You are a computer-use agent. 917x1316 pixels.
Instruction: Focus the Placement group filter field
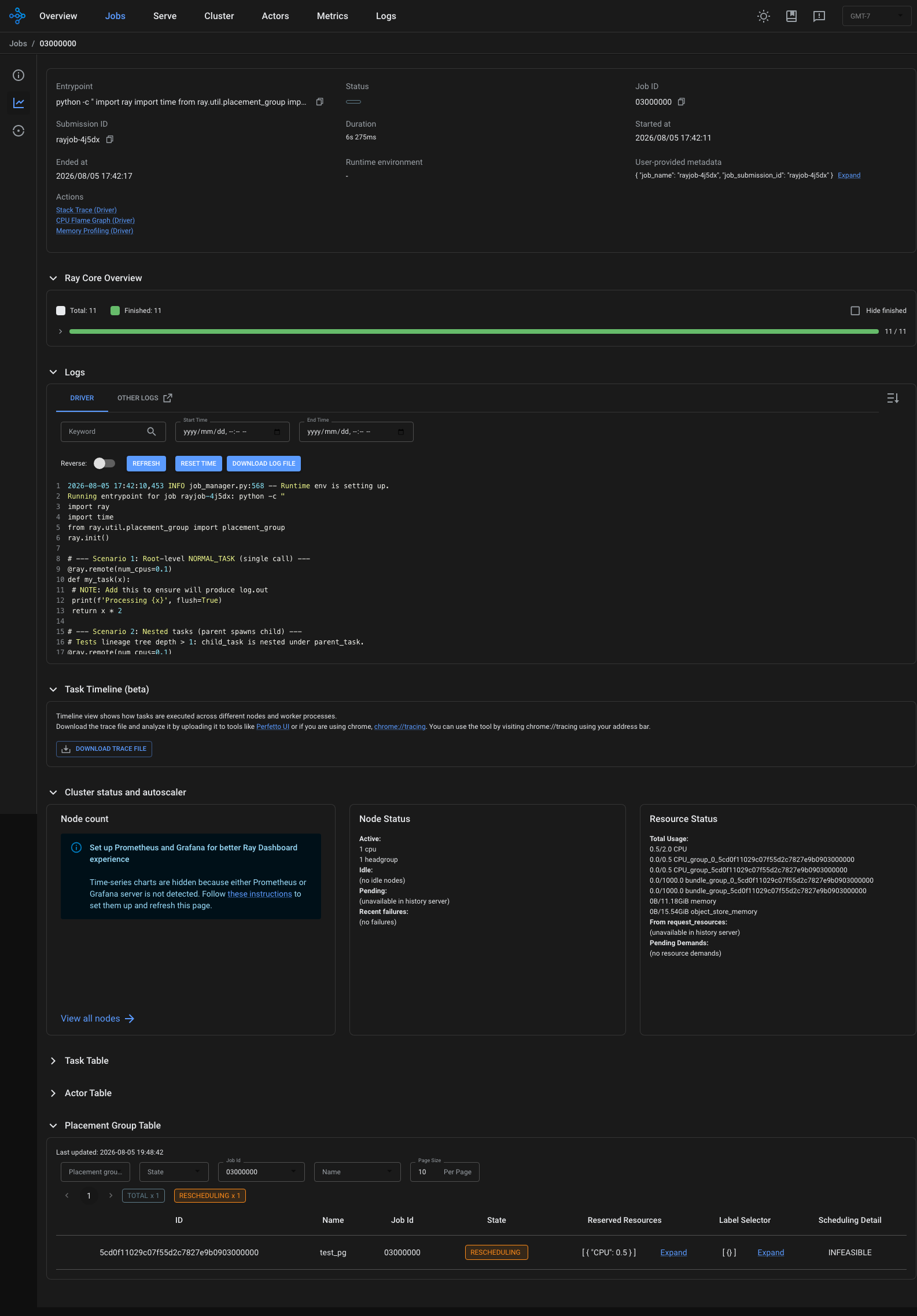[95, 1172]
